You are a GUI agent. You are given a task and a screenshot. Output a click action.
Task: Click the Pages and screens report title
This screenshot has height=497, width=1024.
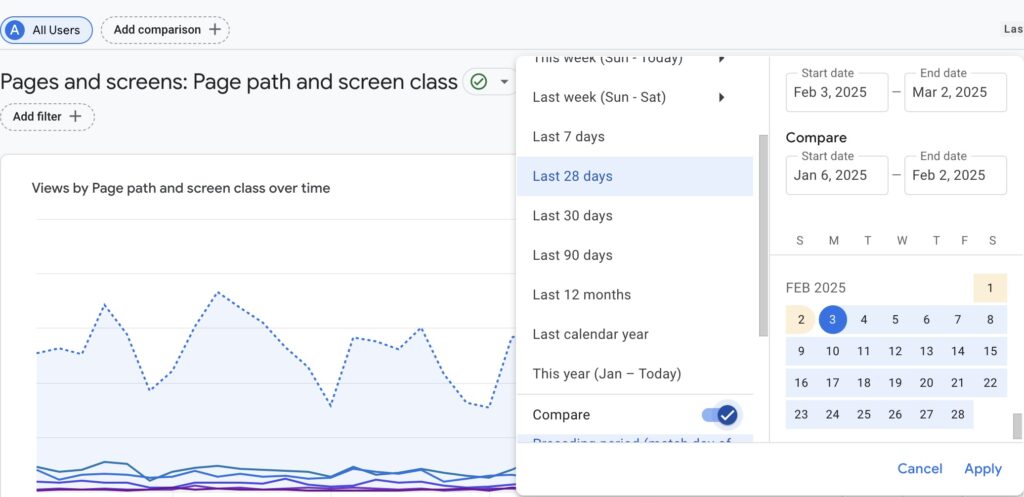pyautogui.click(x=229, y=82)
